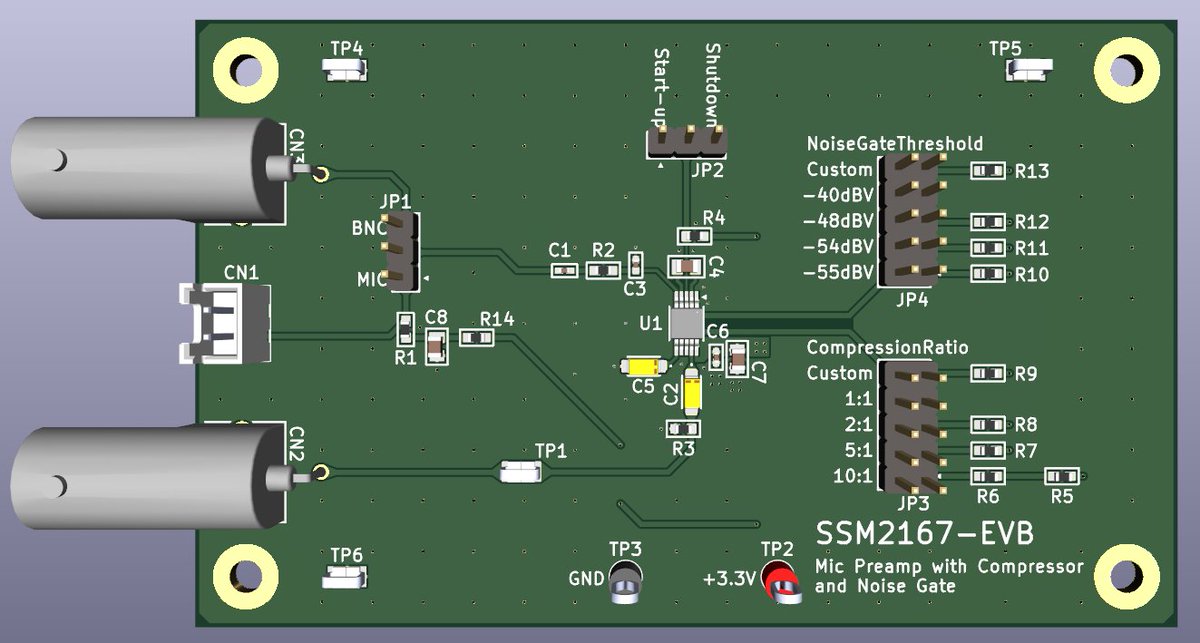Click the CompressionRatio silkscreen title

[x=886, y=347]
